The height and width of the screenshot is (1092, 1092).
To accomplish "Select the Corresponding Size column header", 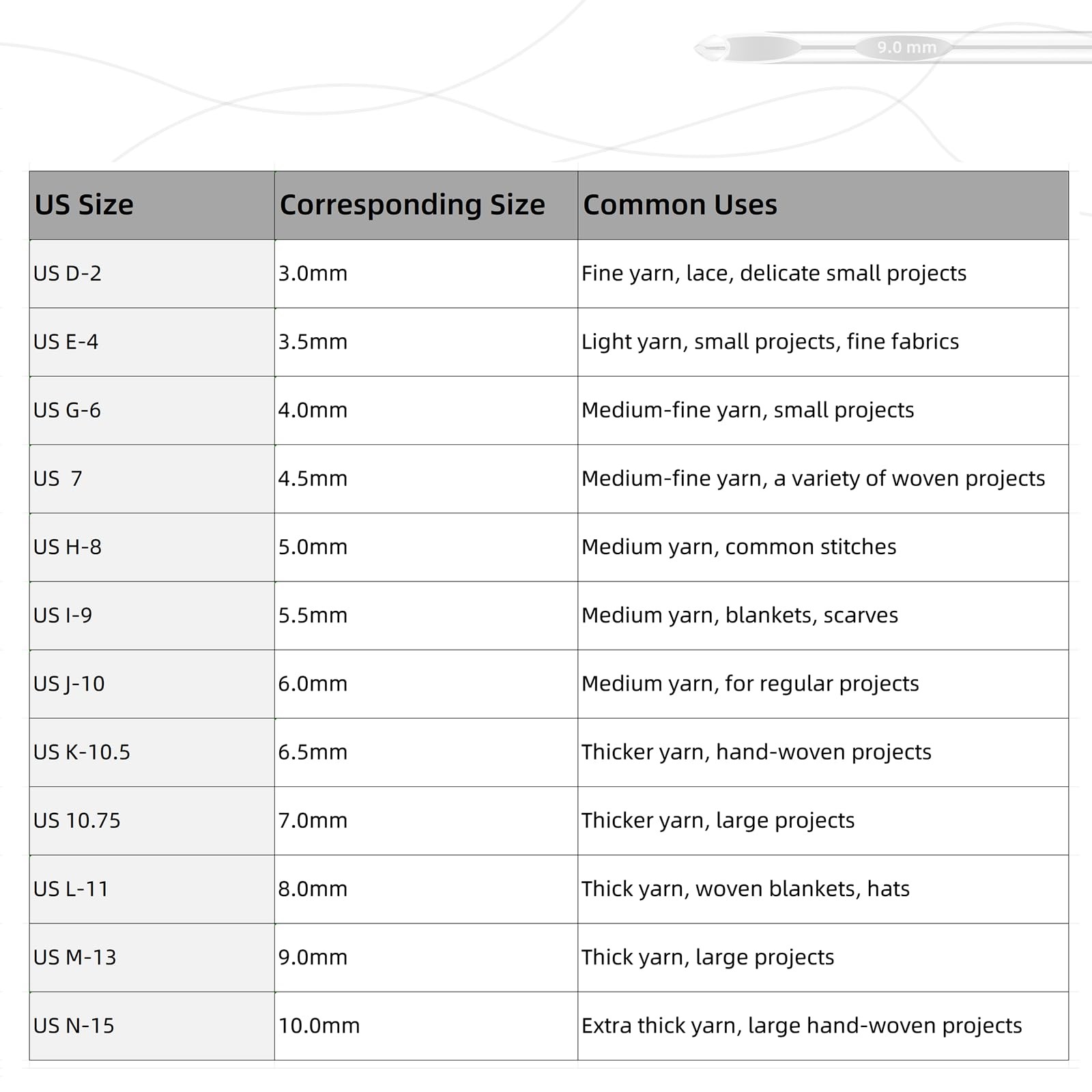I will click(x=426, y=205).
